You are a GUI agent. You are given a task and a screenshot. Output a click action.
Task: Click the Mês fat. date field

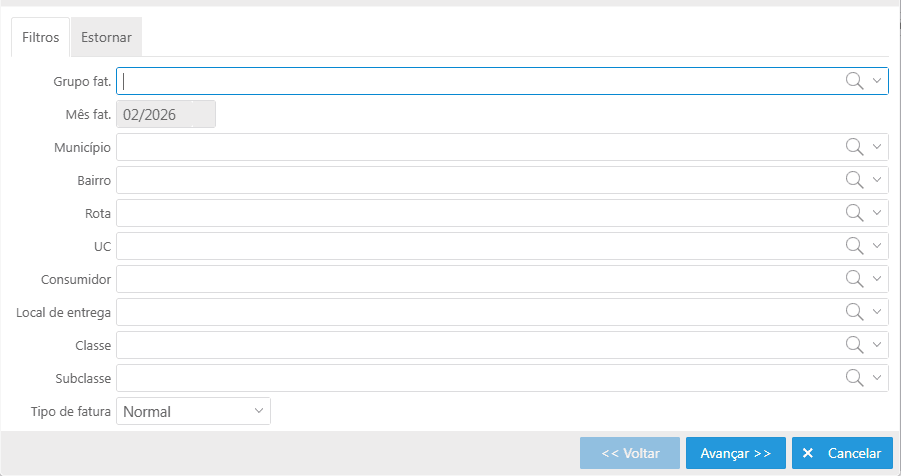coord(166,114)
